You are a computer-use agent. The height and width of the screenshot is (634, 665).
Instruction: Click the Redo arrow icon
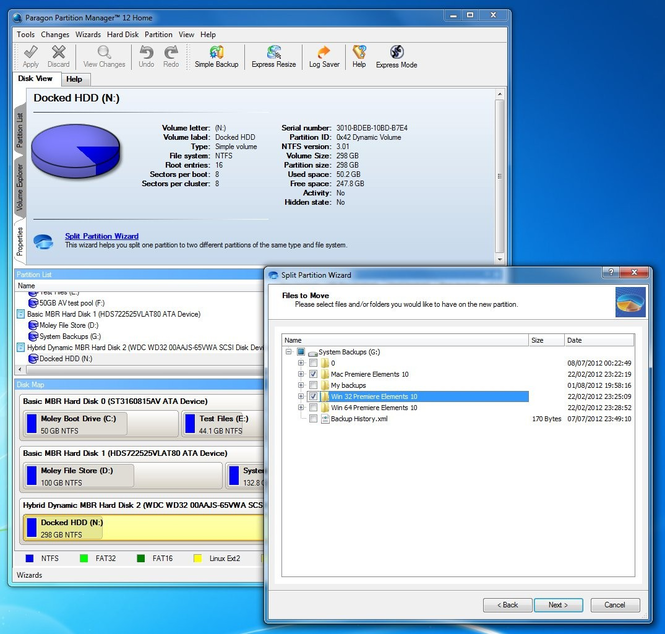171,52
